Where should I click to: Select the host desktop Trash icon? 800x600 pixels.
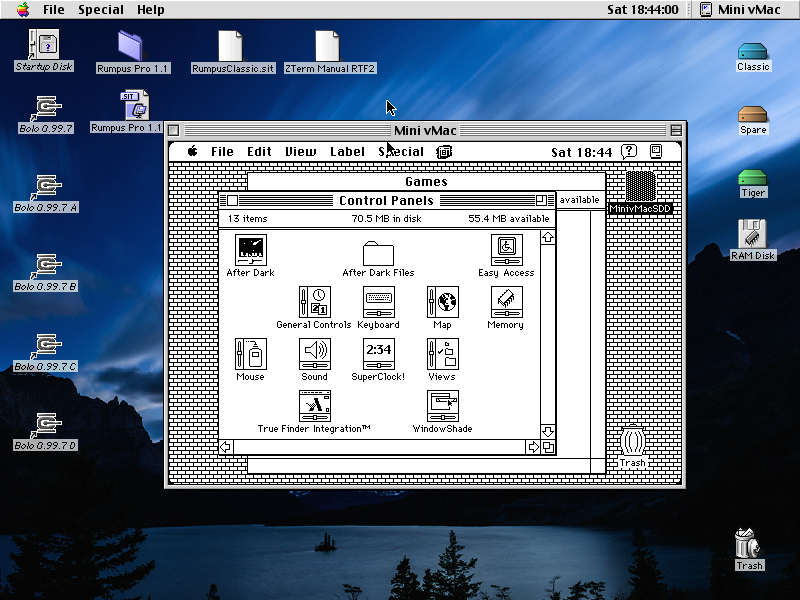pyautogui.click(x=747, y=543)
